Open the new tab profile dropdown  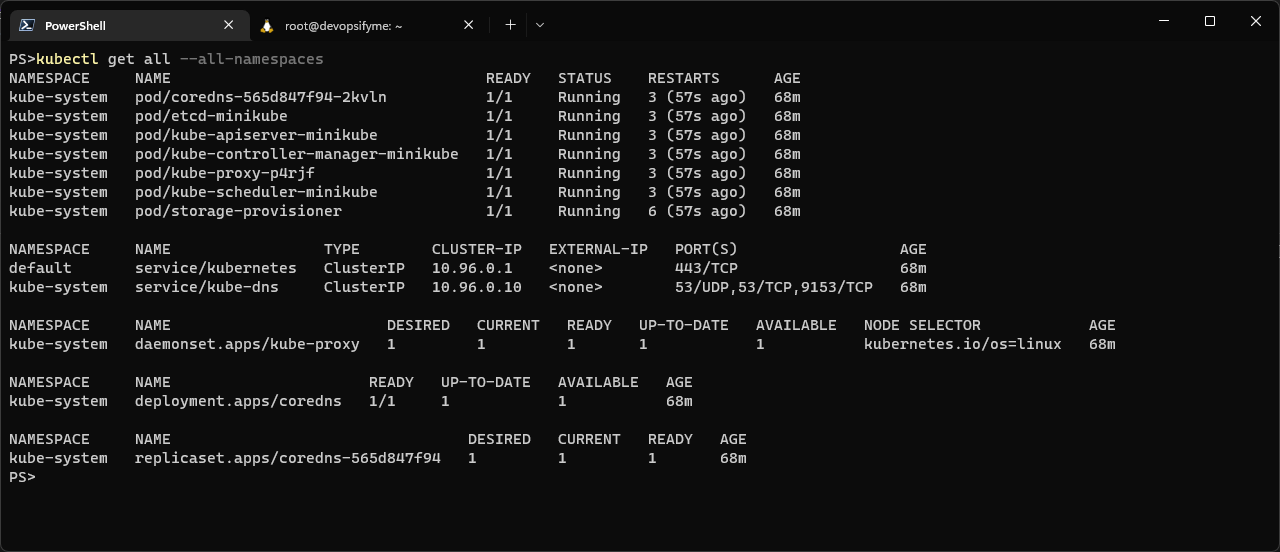[540, 25]
